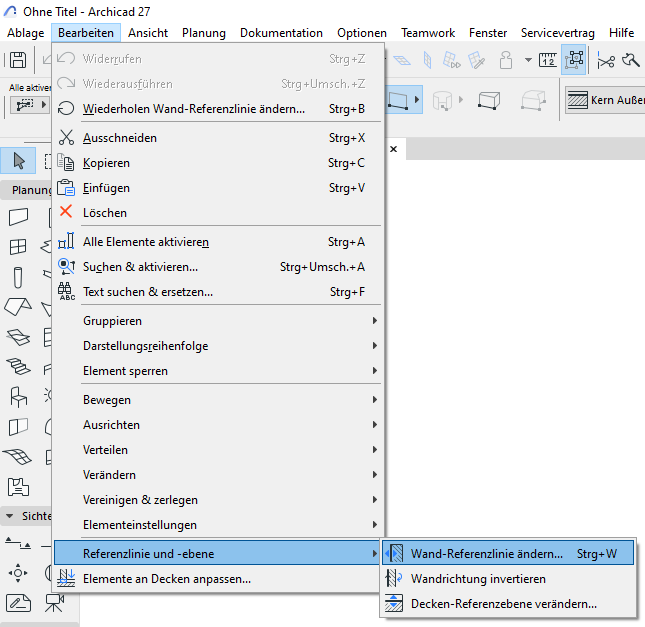Click the Save icon in the toolbar
This screenshot has width=645, height=627.
(x=18, y=61)
